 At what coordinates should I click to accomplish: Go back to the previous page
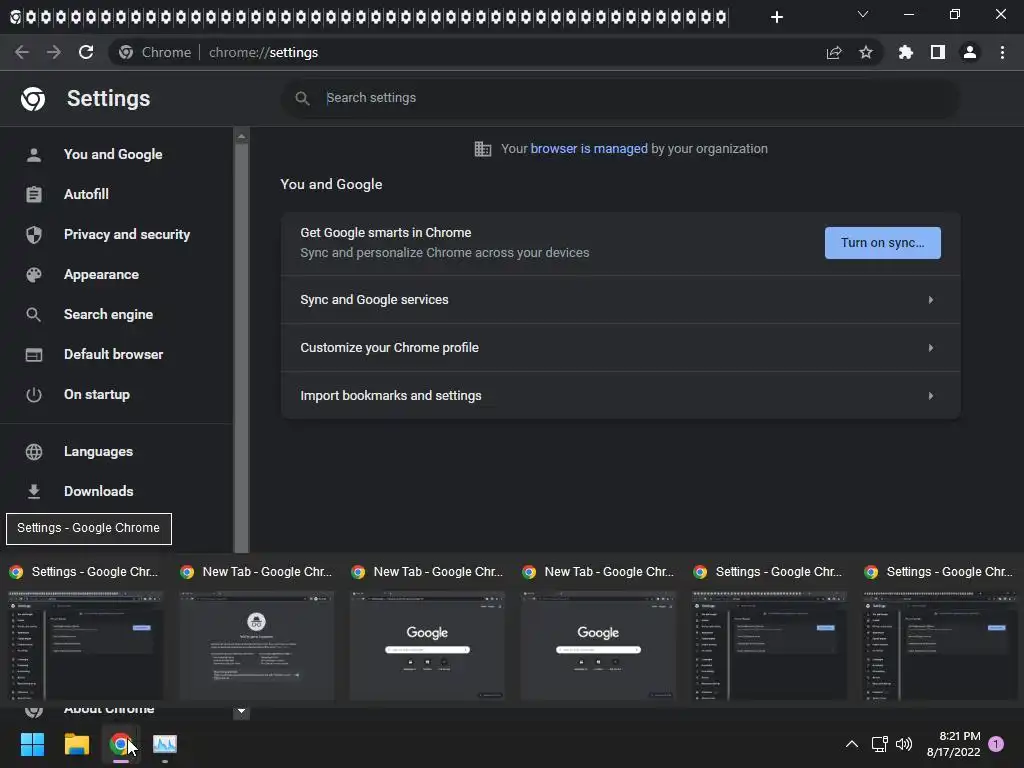(x=22, y=52)
